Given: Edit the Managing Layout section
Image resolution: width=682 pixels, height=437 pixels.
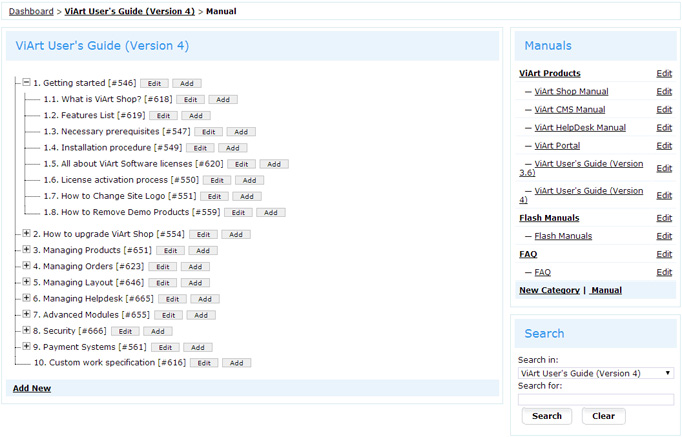Looking at the screenshot, I should click(163, 283).
